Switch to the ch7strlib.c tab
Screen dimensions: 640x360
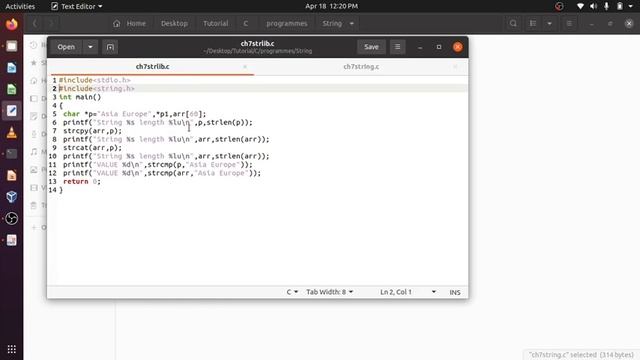[152, 67]
